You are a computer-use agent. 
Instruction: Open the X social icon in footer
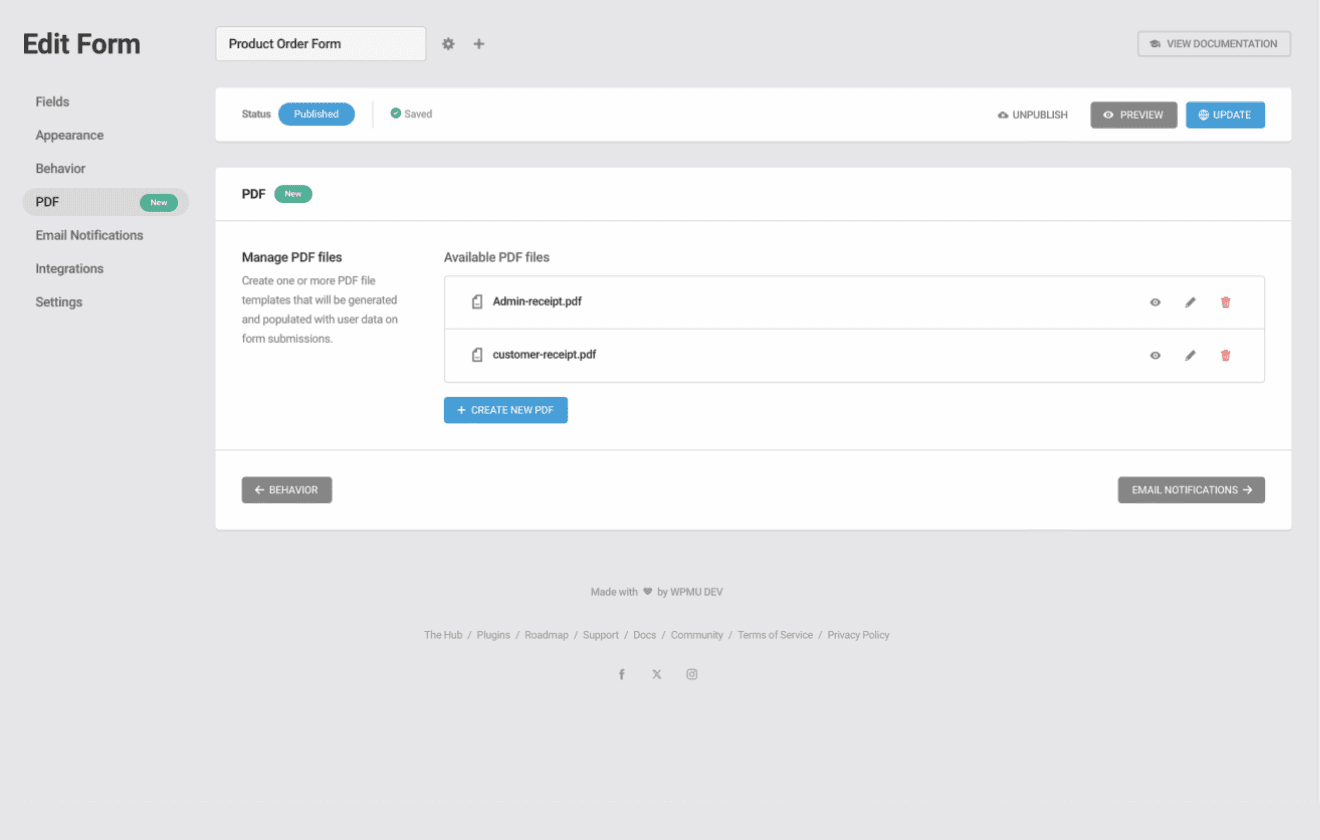point(656,673)
